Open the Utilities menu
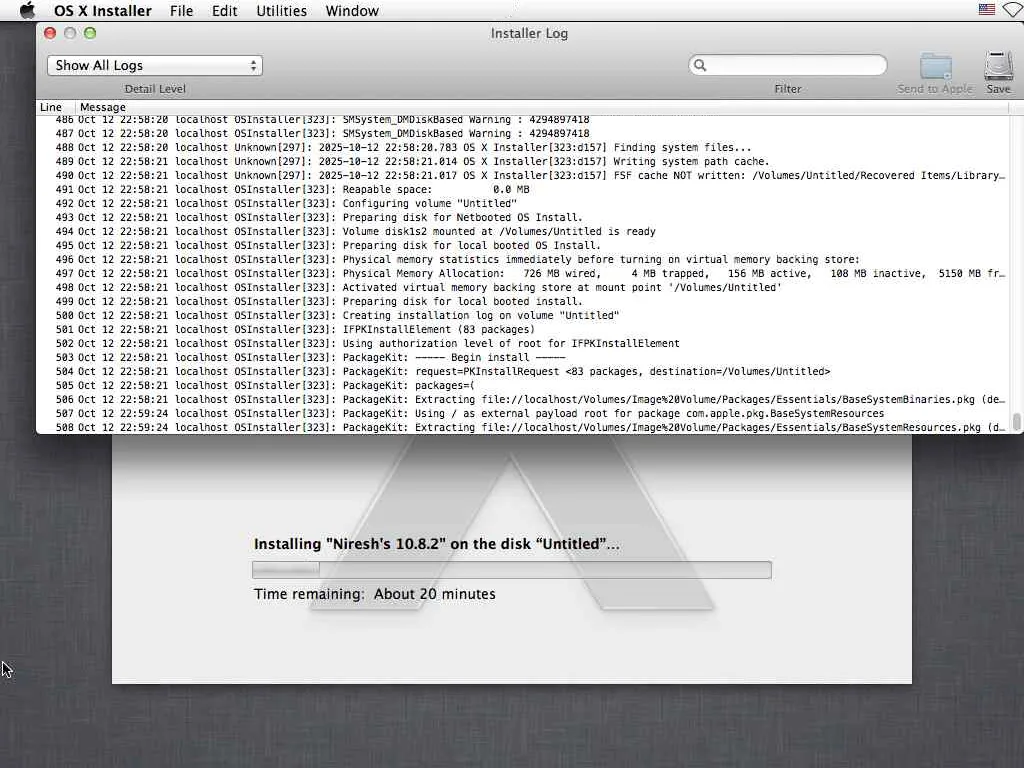 point(281,11)
